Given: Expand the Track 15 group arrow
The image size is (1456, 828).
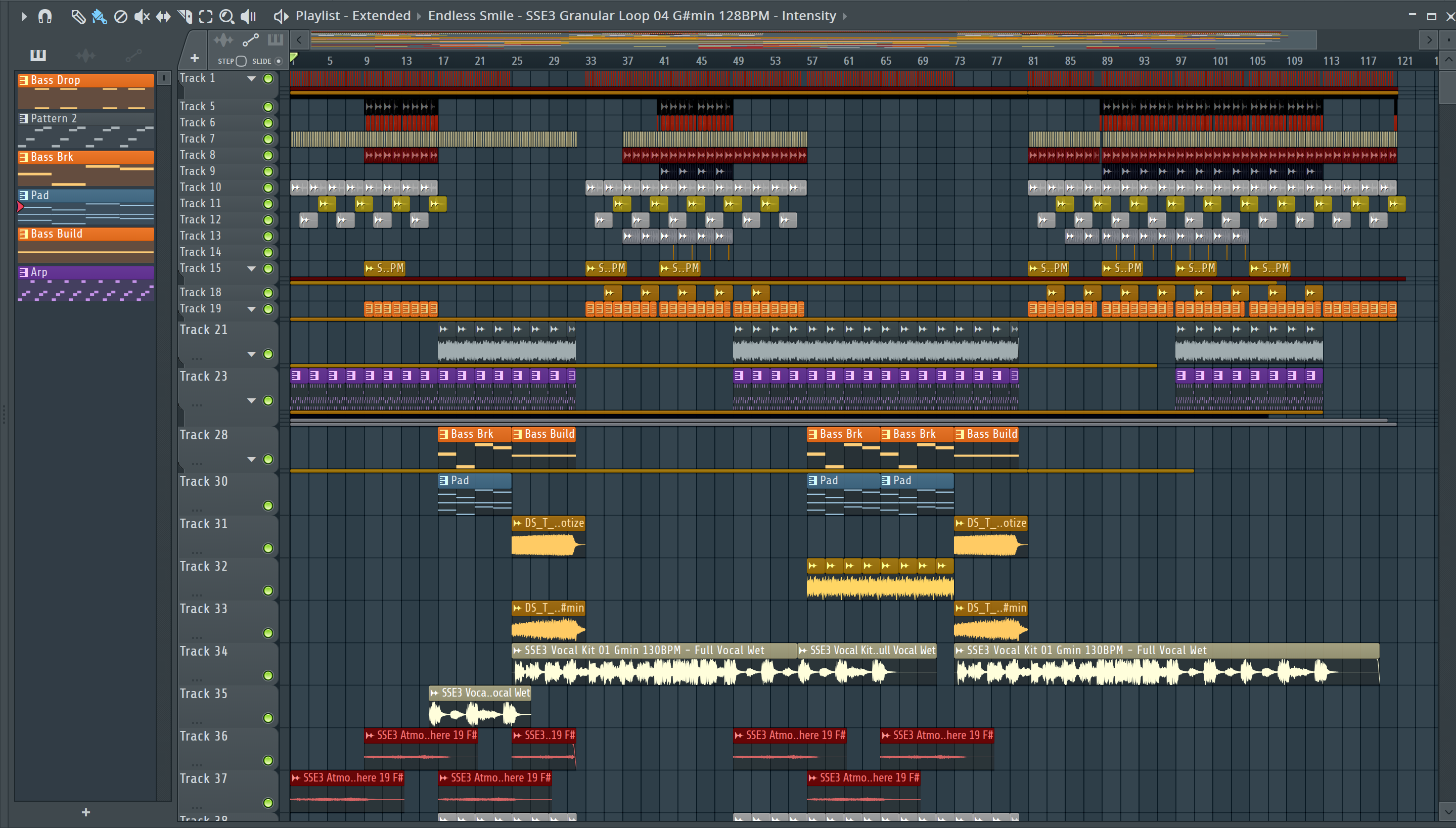Looking at the screenshot, I should coord(251,268).
